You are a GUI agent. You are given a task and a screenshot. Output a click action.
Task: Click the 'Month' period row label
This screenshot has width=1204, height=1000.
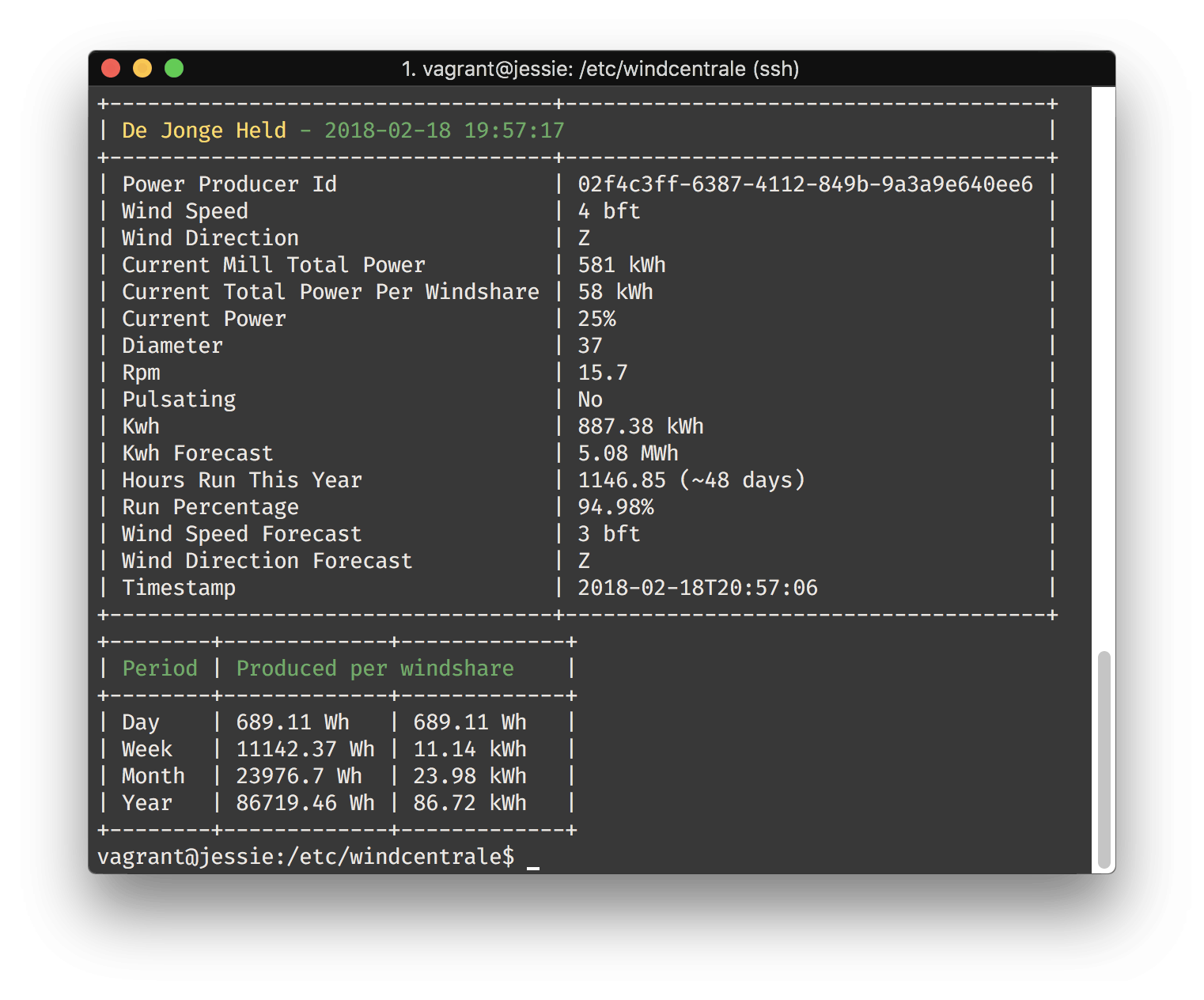(153, 776)
